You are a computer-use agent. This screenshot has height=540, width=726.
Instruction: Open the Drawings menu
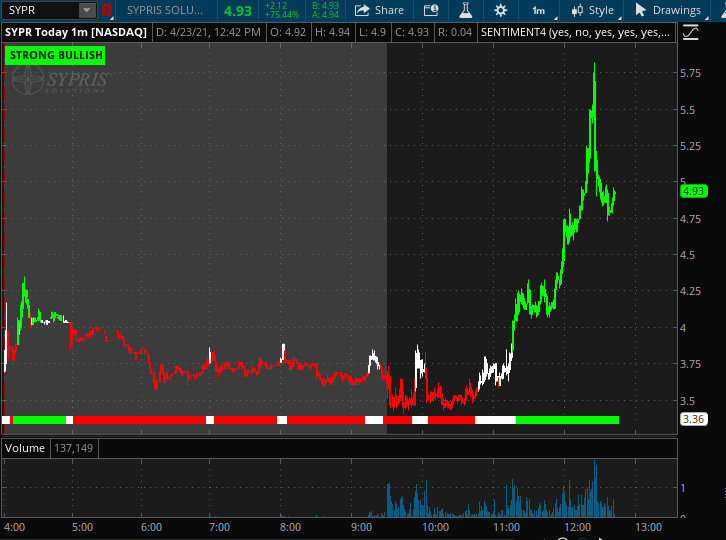point(668,10)
